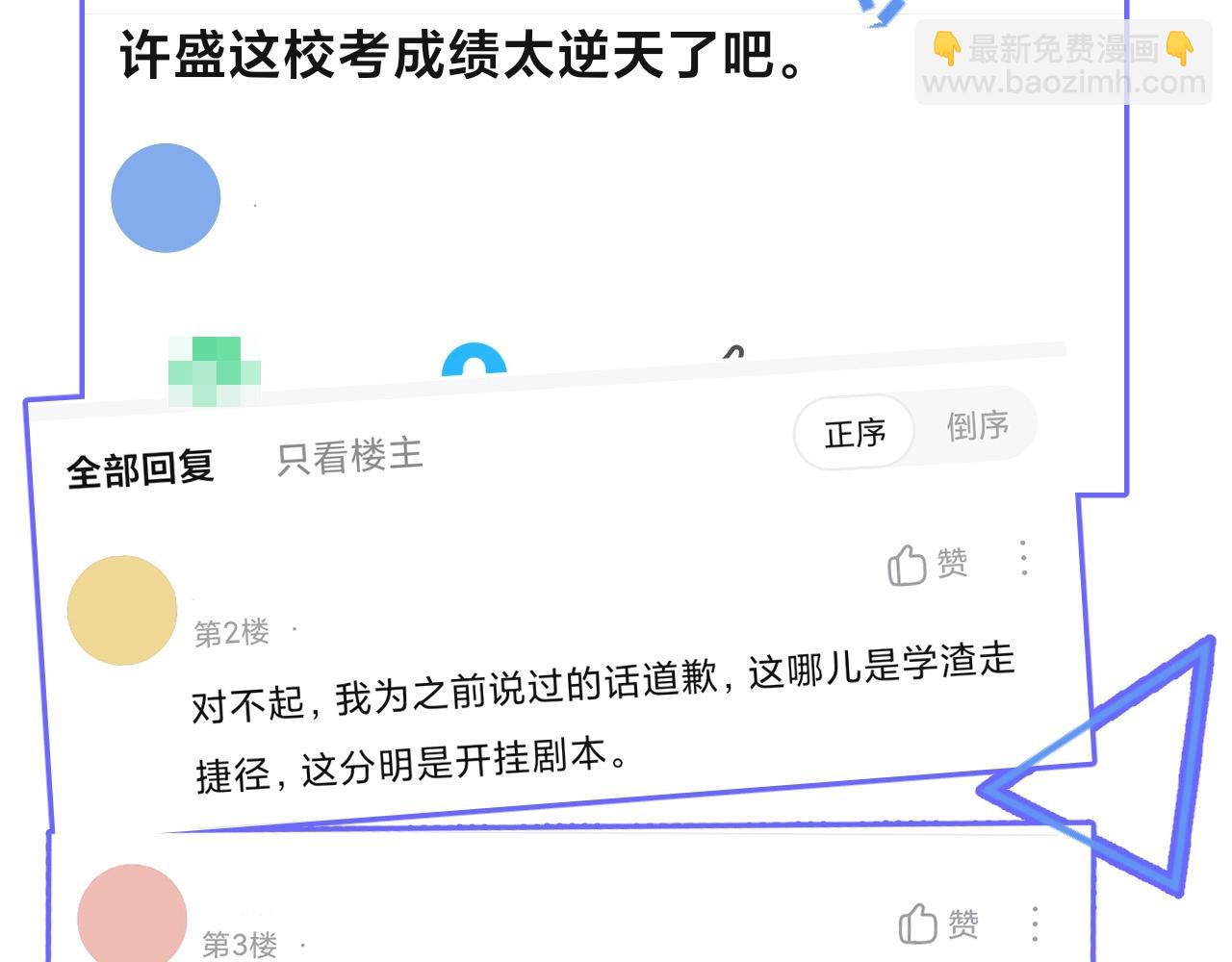Open the original poster's blue avatar

pos(166,198)
